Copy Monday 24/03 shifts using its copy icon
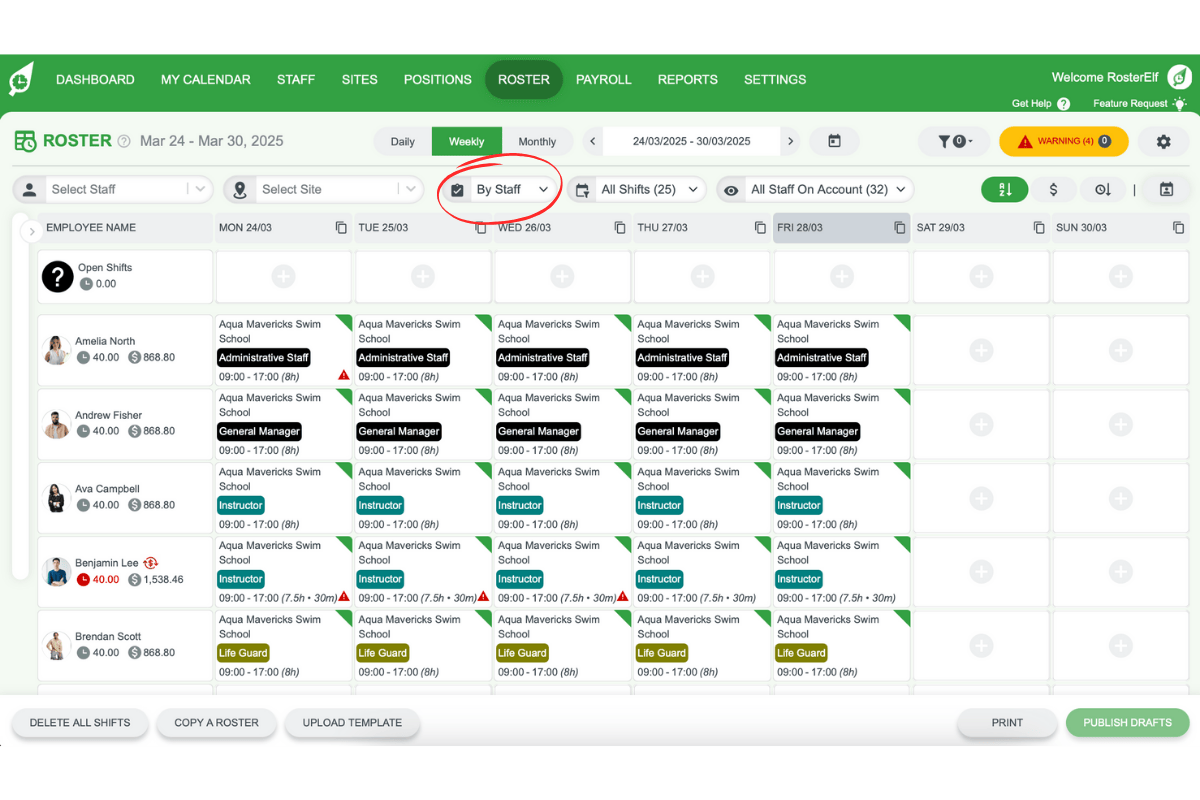 pos(341,227)
